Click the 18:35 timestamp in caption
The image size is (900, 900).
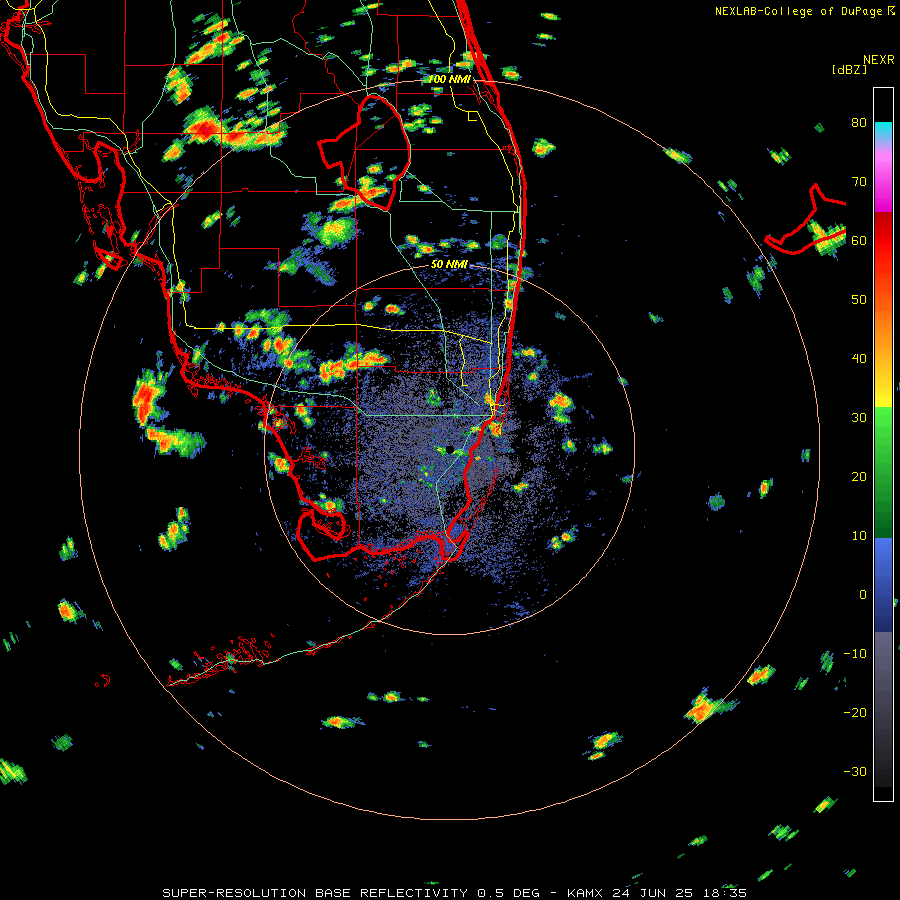click(x=726, y=893)
